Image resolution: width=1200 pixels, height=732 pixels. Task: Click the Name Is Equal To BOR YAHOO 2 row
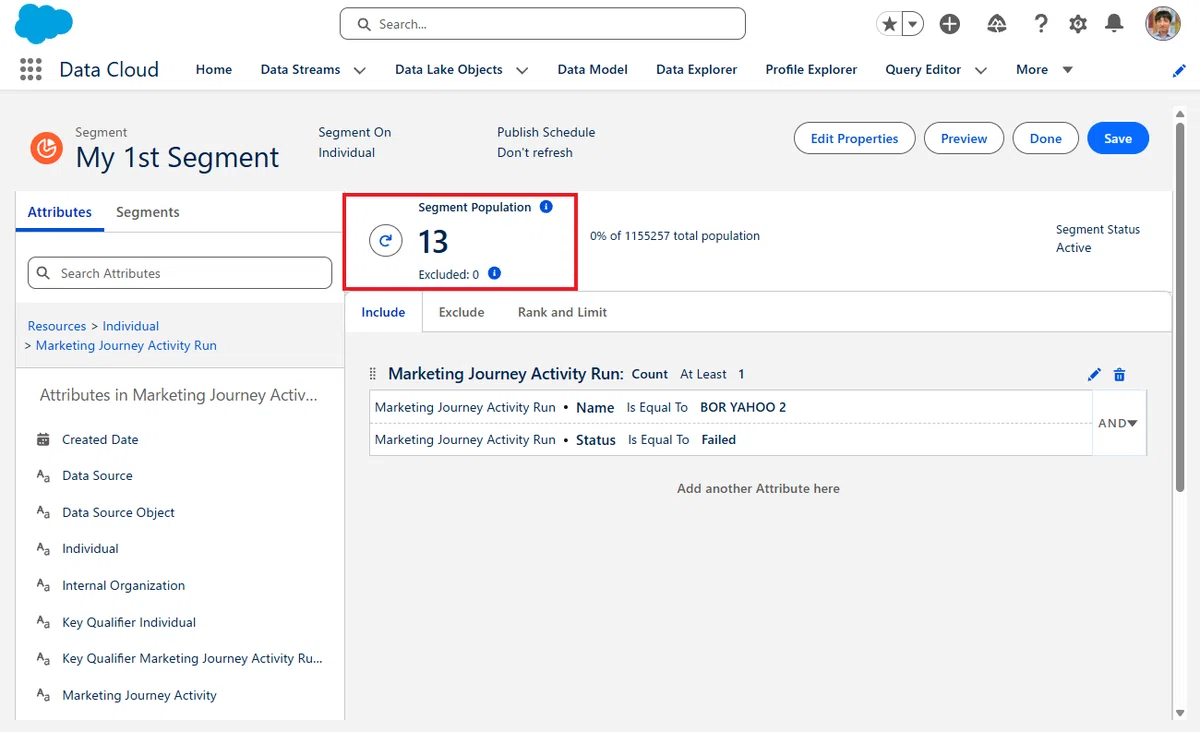[x=731, y=407]
